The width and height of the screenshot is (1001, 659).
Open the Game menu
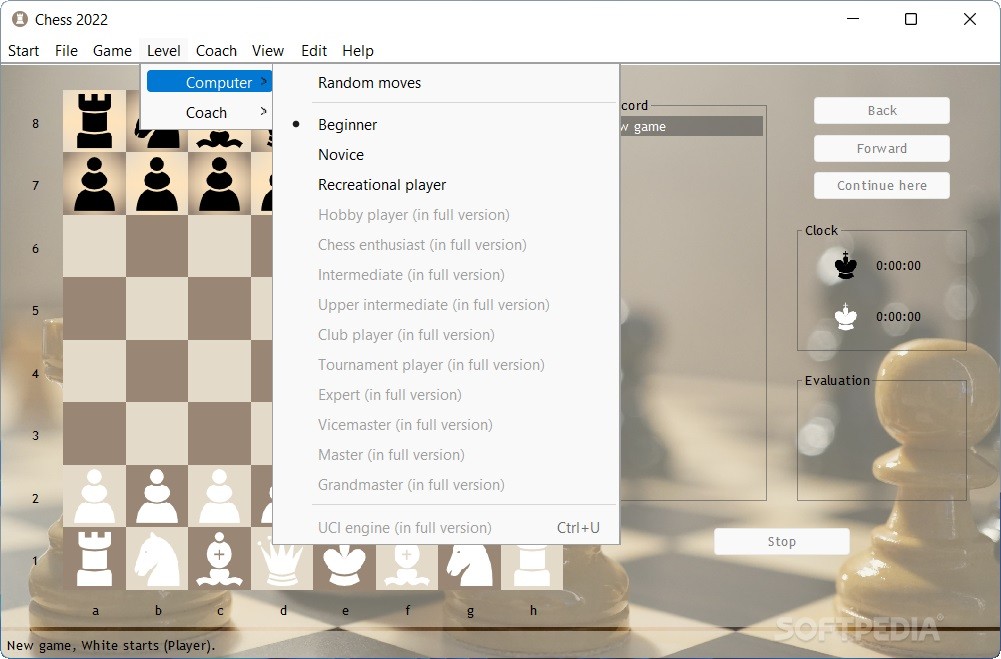(x=112, y=50)
